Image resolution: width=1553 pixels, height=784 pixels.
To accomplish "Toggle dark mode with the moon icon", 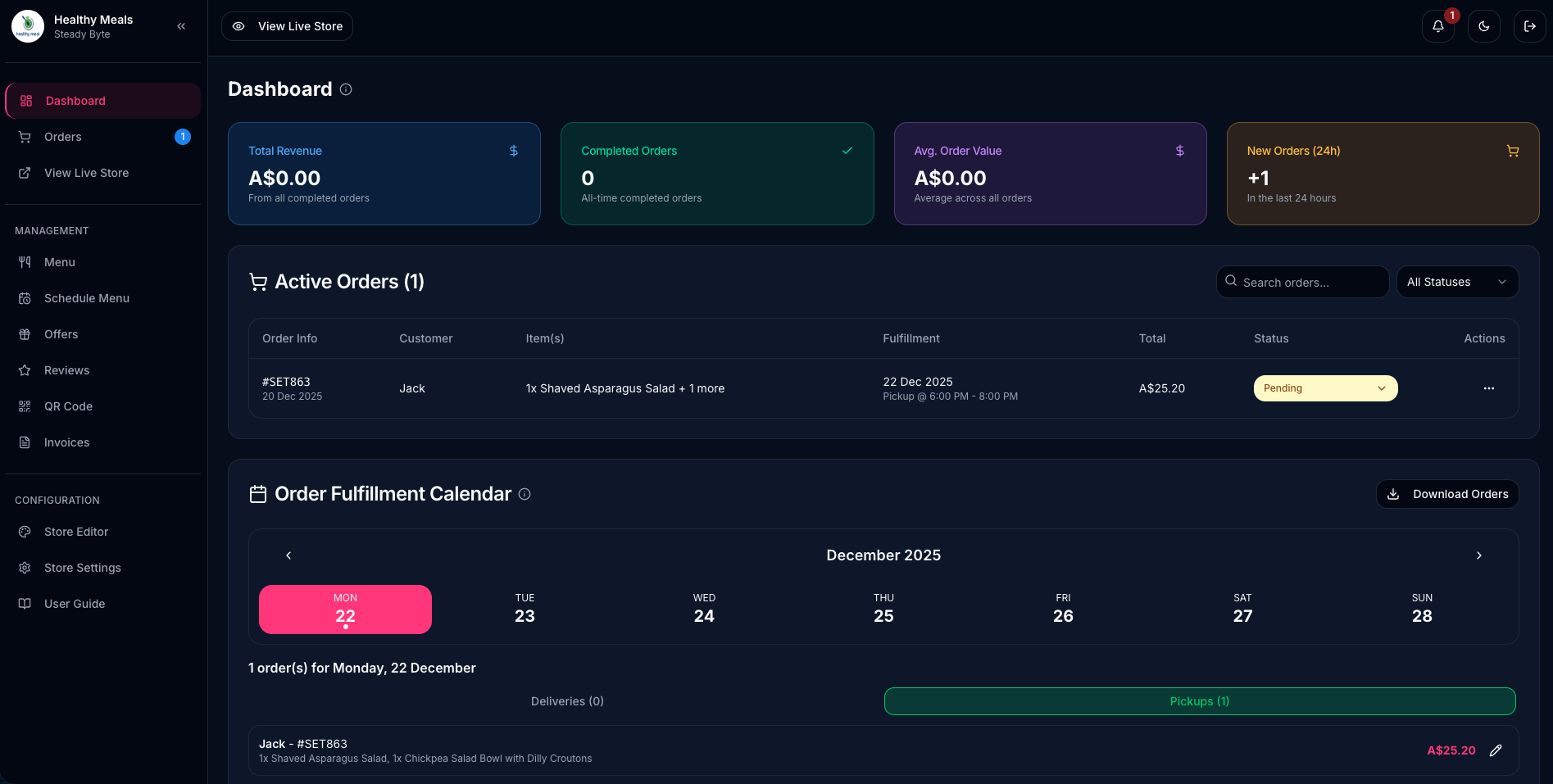I will [1483, 26].
